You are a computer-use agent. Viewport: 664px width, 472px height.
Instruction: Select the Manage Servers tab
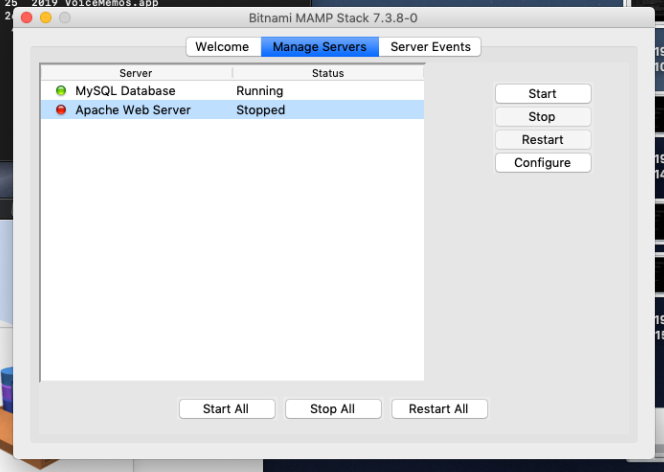click(x=320, y=47)
